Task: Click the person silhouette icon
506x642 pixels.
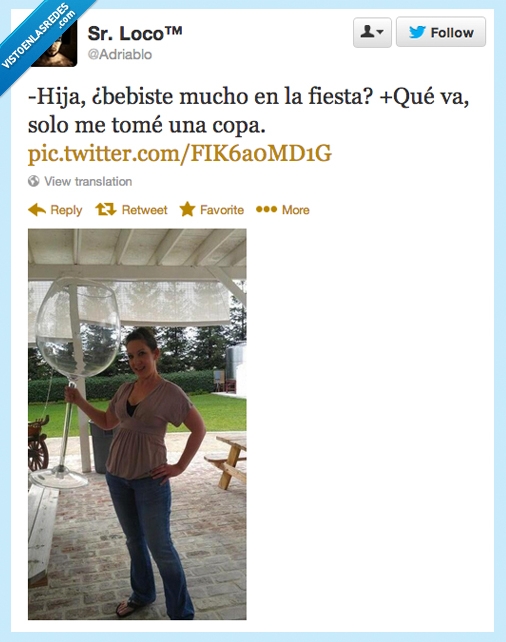Action: 368,32
